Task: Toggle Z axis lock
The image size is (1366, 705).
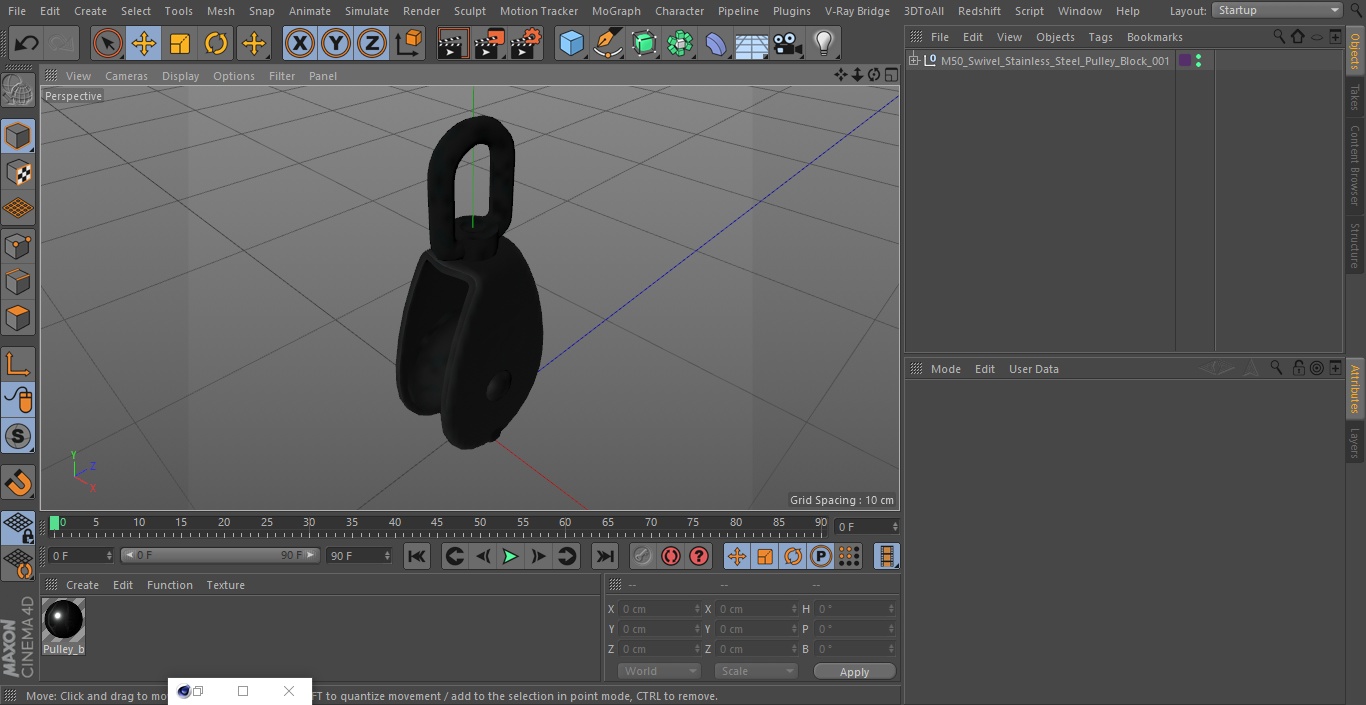Action: tap(372, 43)
